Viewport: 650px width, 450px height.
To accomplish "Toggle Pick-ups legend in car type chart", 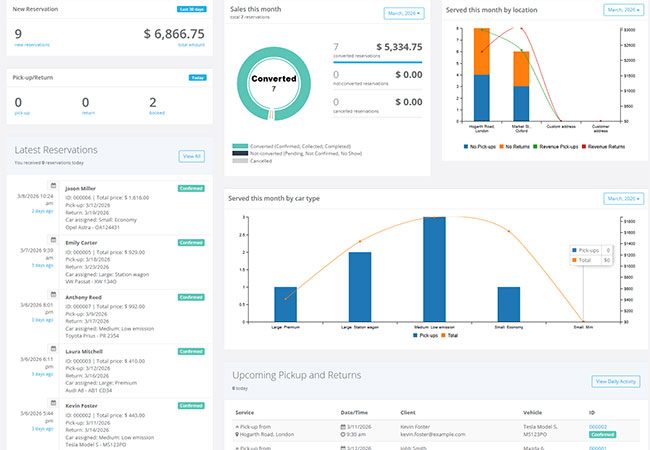I will point(425,336).
